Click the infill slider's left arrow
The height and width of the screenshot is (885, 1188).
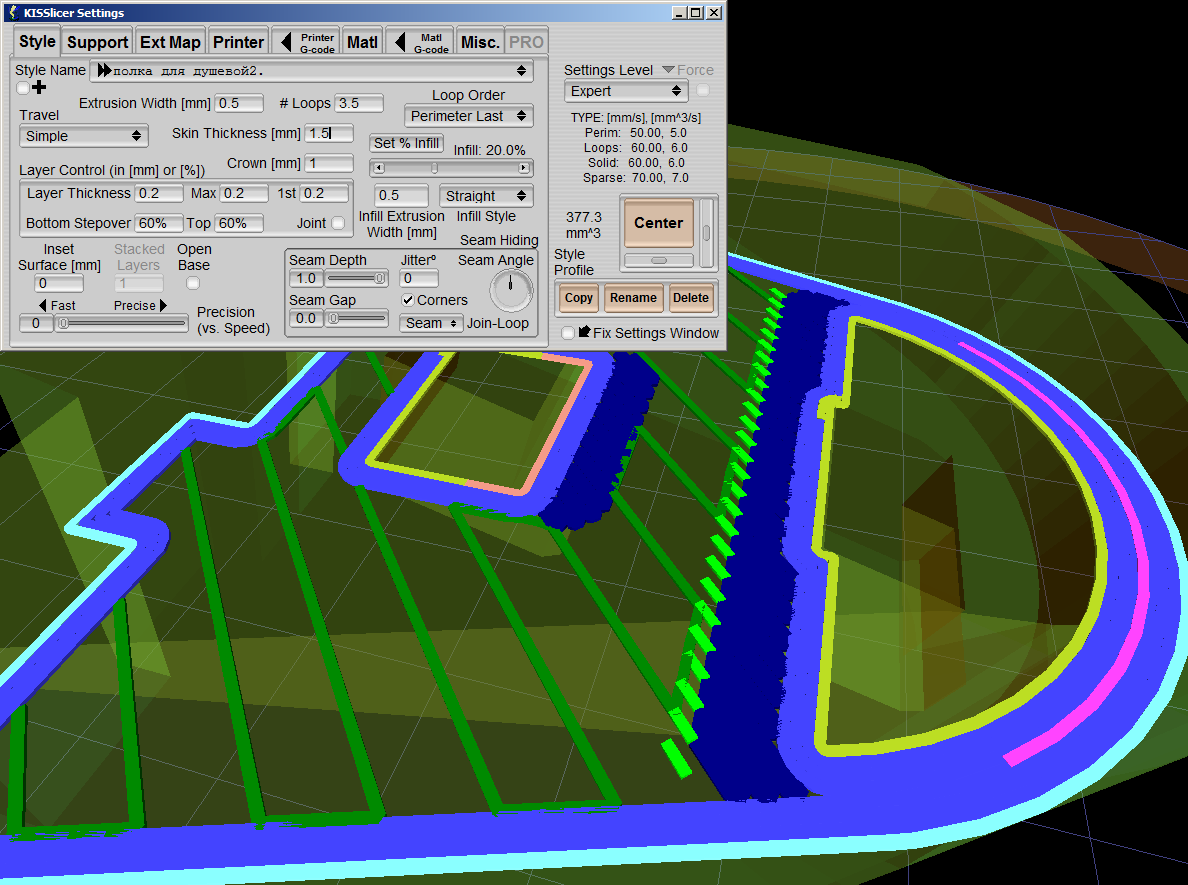pos(377,168)
